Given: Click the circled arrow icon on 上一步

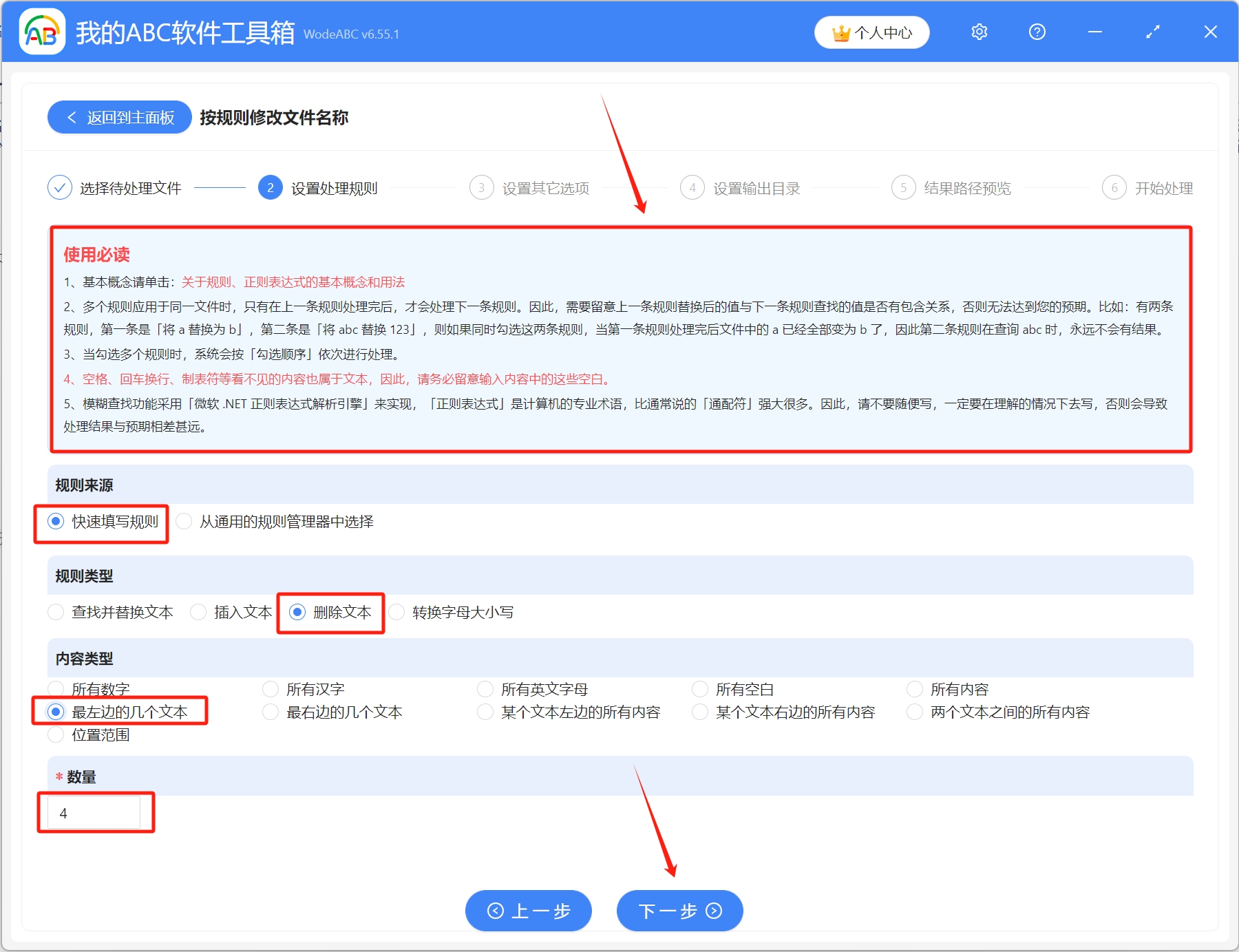Looking at the screenshot, I should click(x=494, y=910).
